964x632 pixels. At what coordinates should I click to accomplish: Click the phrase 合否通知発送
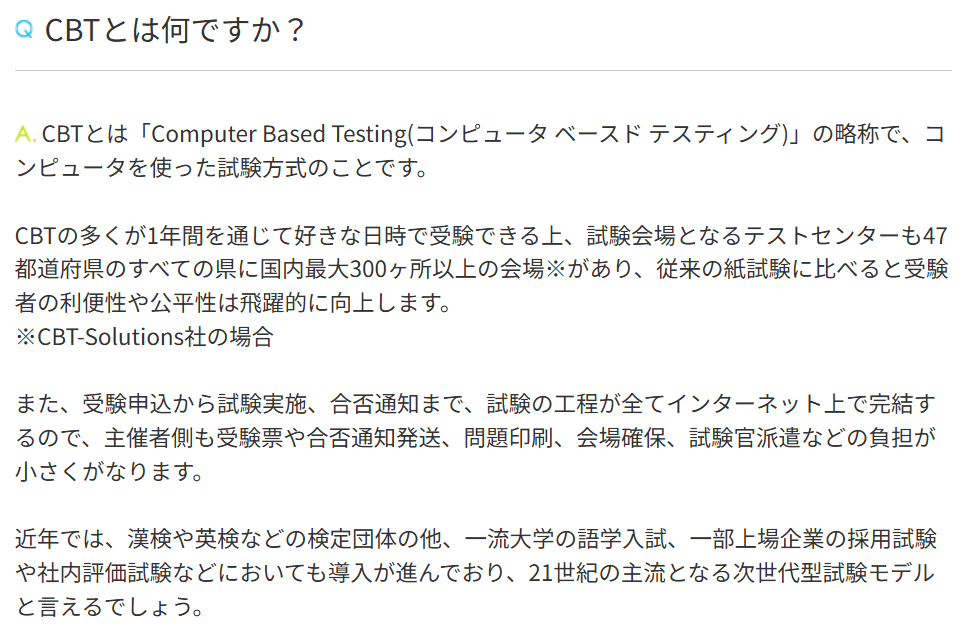coord(374,438)
